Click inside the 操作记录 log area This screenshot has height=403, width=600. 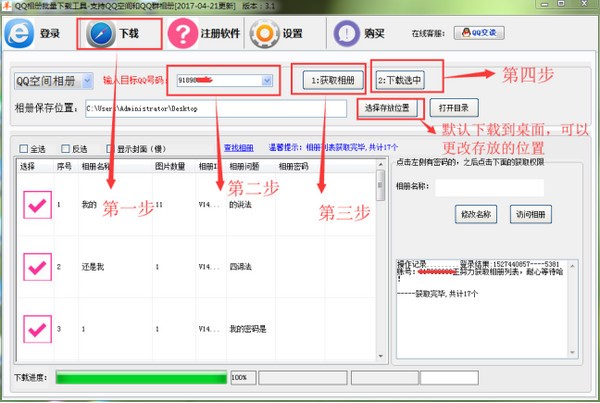click(x=482, y=308)
